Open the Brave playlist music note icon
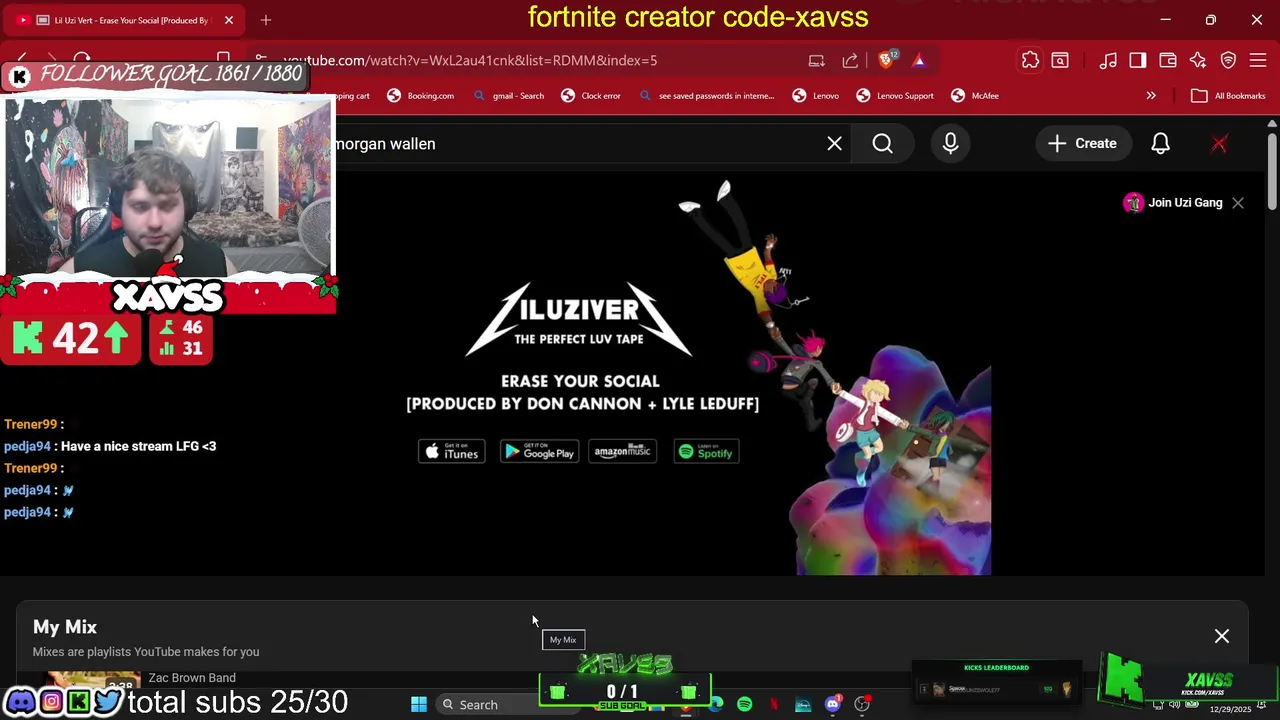The height and width of the screenshot is (720, 1280). tap(1108, 60)
